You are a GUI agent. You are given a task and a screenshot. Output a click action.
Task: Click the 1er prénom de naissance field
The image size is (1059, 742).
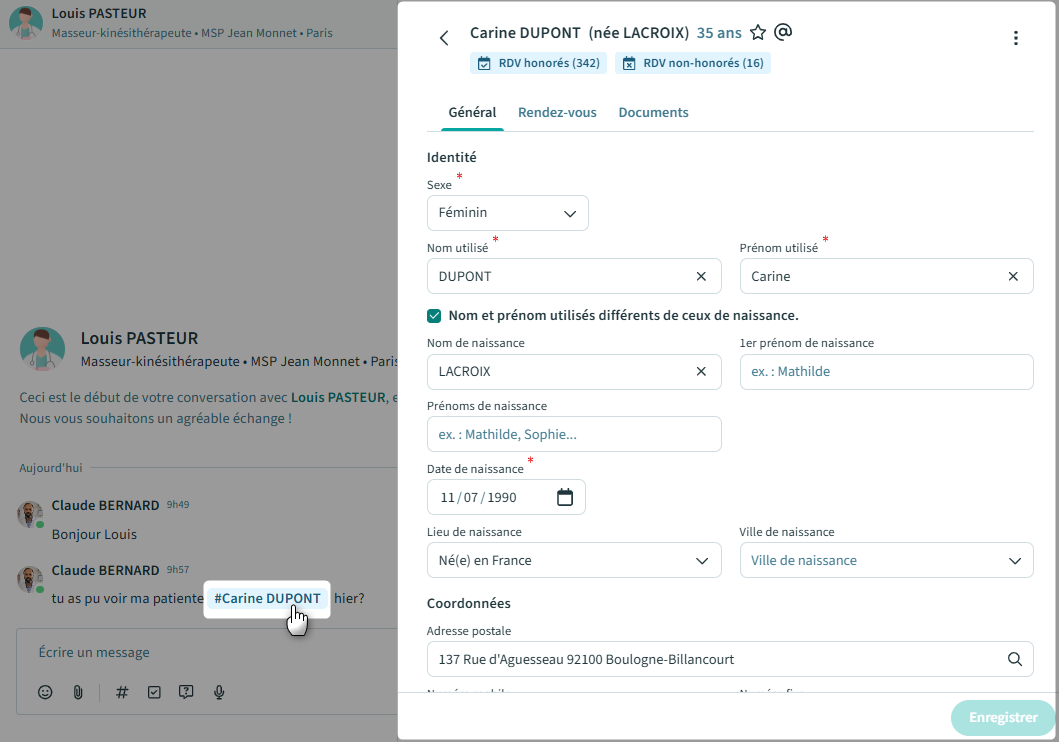pyautogui.click(x=886, y=372)
